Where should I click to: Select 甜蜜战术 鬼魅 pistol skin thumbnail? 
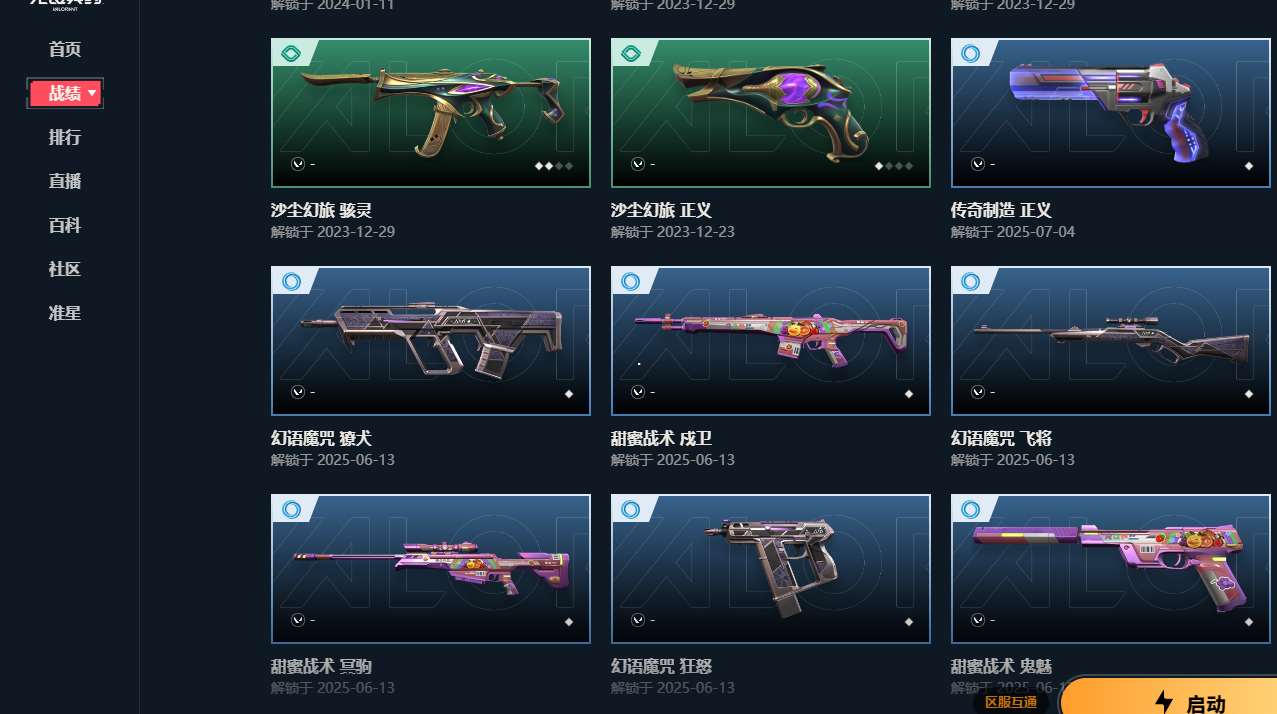coord(1110,569)
